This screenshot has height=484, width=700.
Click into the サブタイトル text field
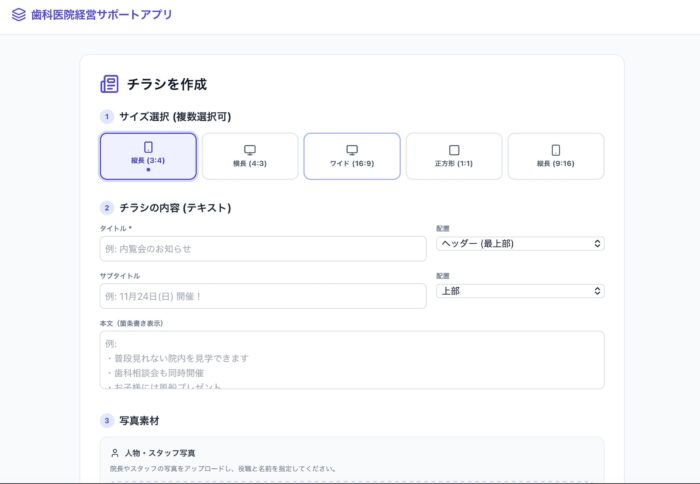pyautogui.click(x=263, y=296)
